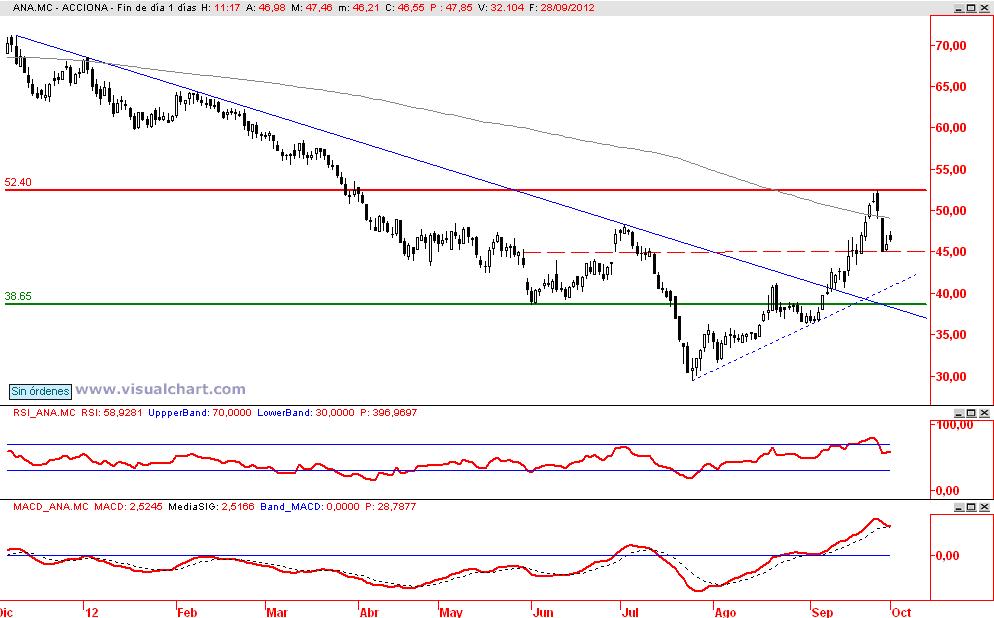Click the 'RSI: 58,9281' value
This screenshot has width=994, height=618.
(112, 413)
